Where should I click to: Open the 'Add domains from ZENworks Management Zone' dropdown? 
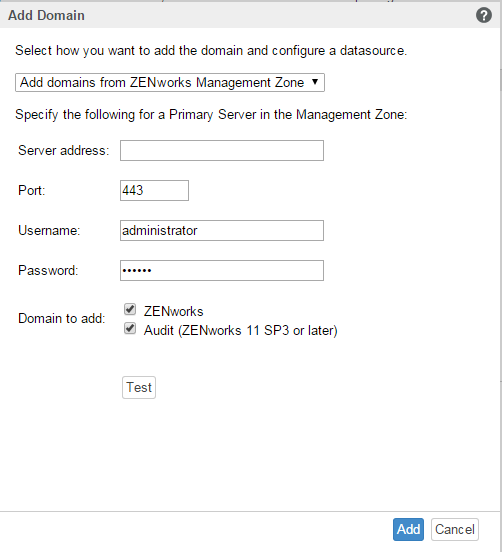click(x=170, y=82)
